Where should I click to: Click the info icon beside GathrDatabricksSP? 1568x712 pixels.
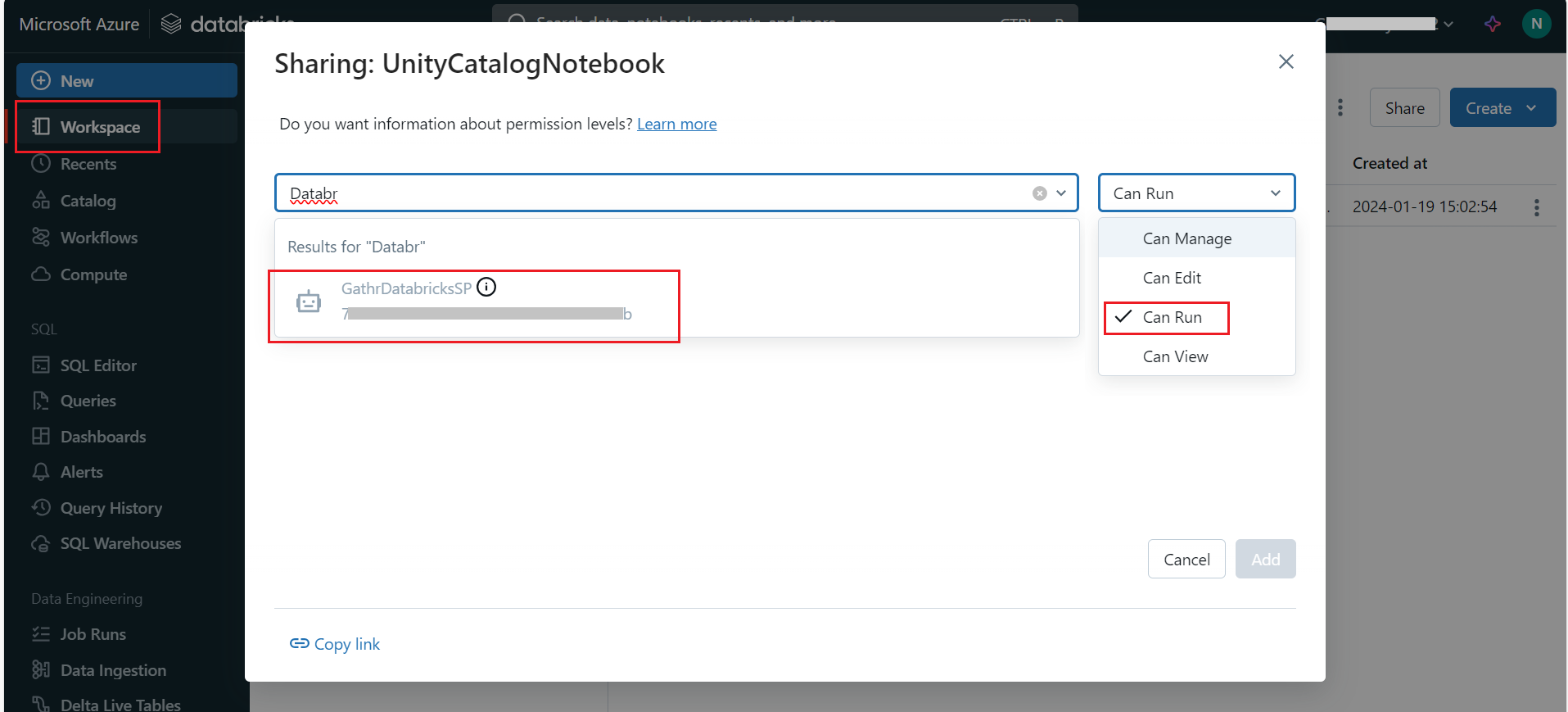[x=486, y=287]
